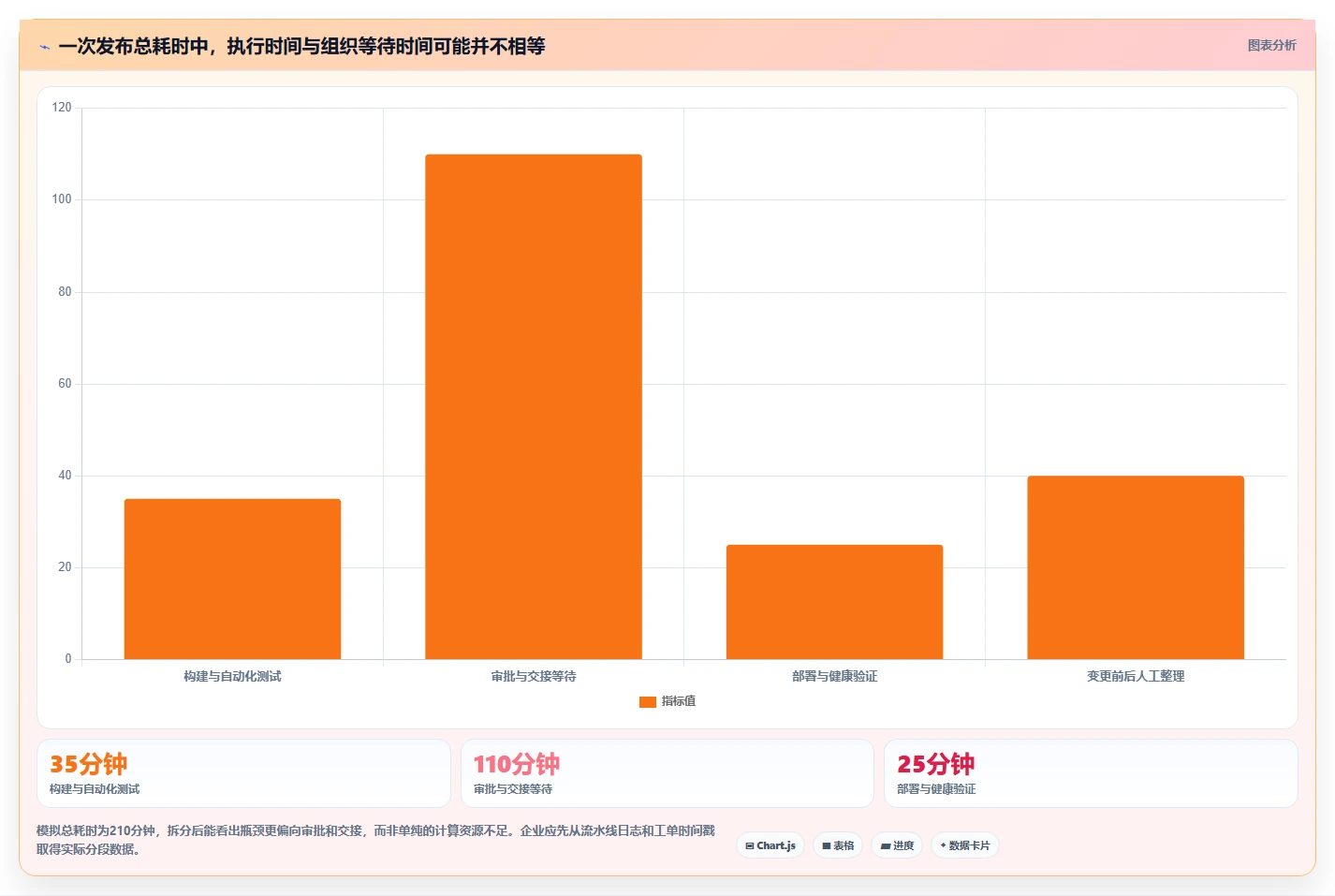Click the 25分钟 data card
The width and height of the screenshot is (1335, 896).
point(1091,773)
